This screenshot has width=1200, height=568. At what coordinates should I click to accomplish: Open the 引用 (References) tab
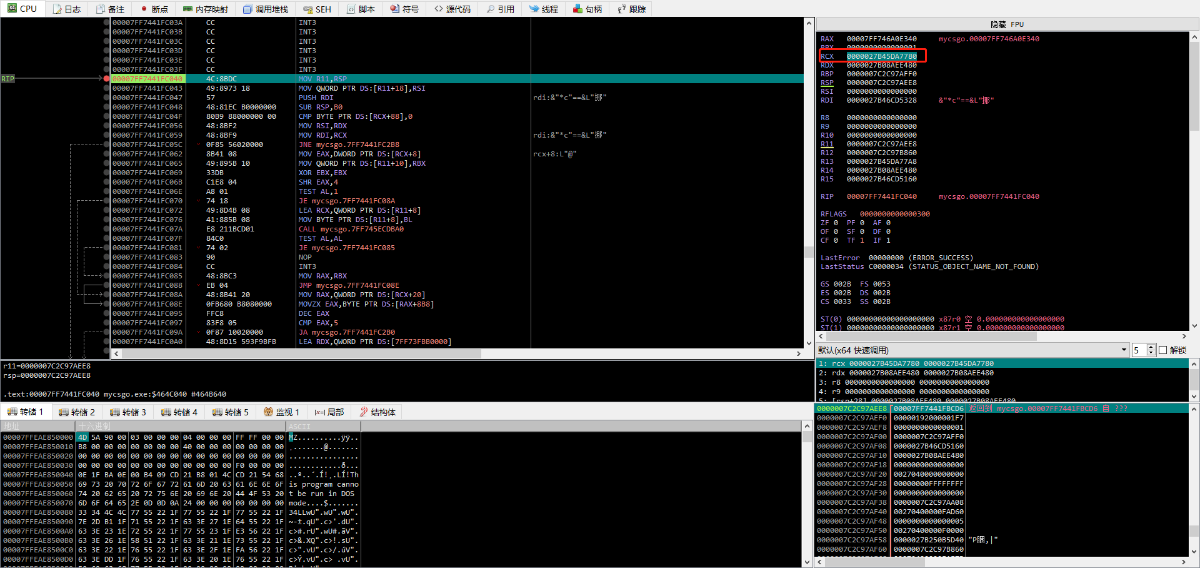[501, 8]
